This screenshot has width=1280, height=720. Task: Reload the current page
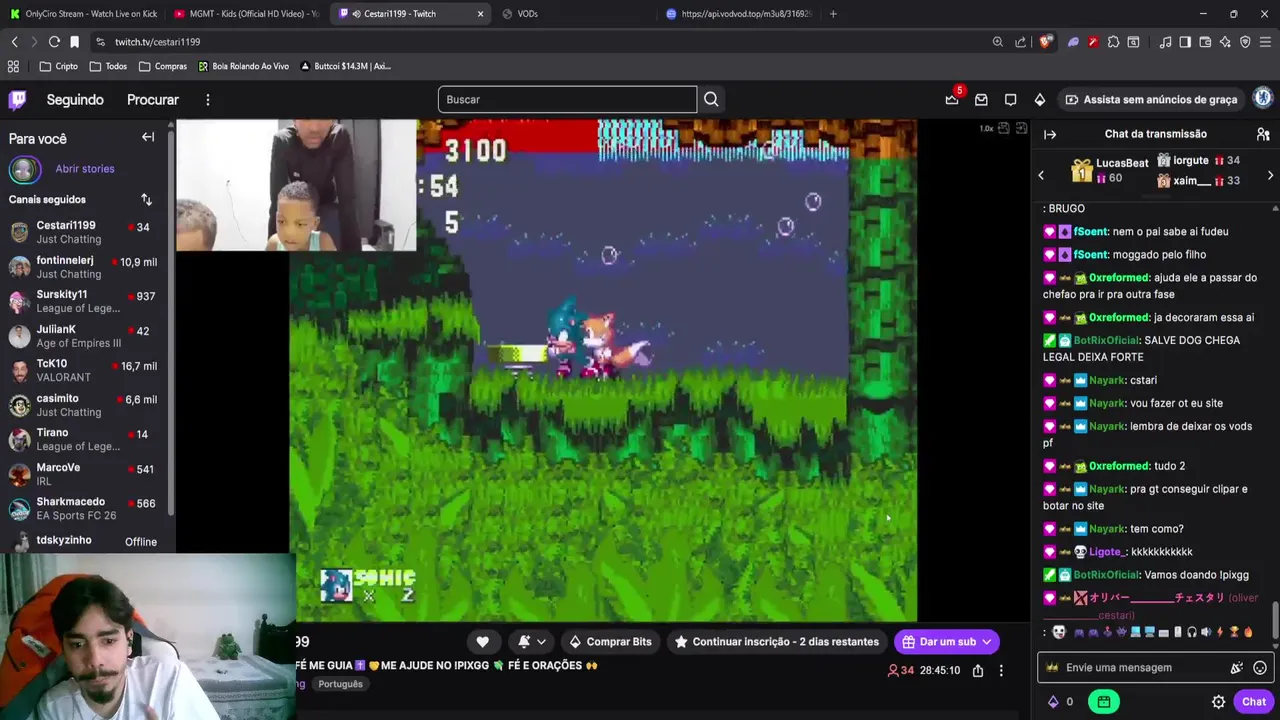tap(54, 42)
